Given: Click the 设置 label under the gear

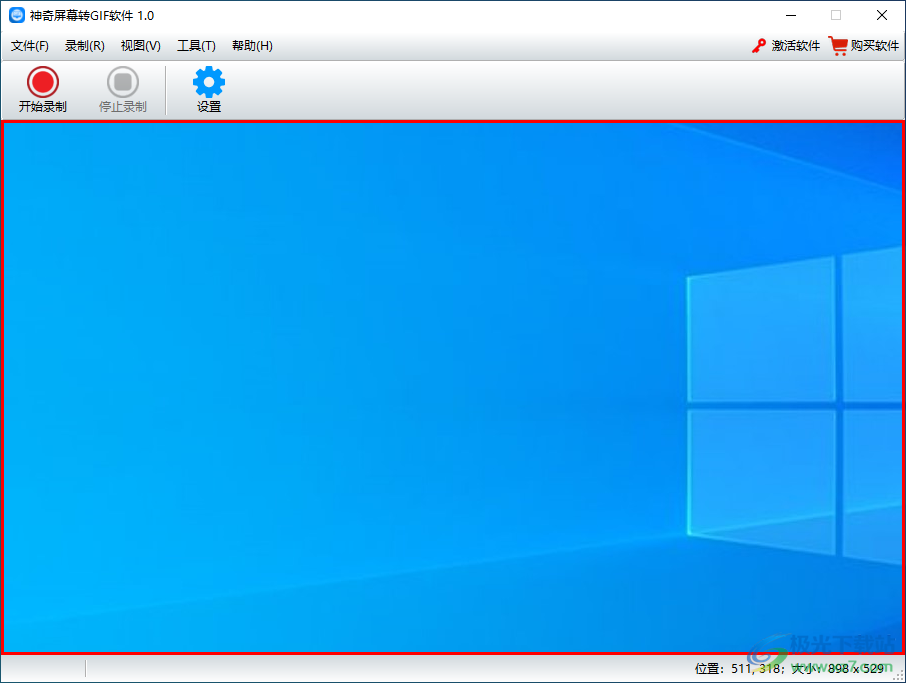Looking at the screenshot, I should tap(209, 107).
